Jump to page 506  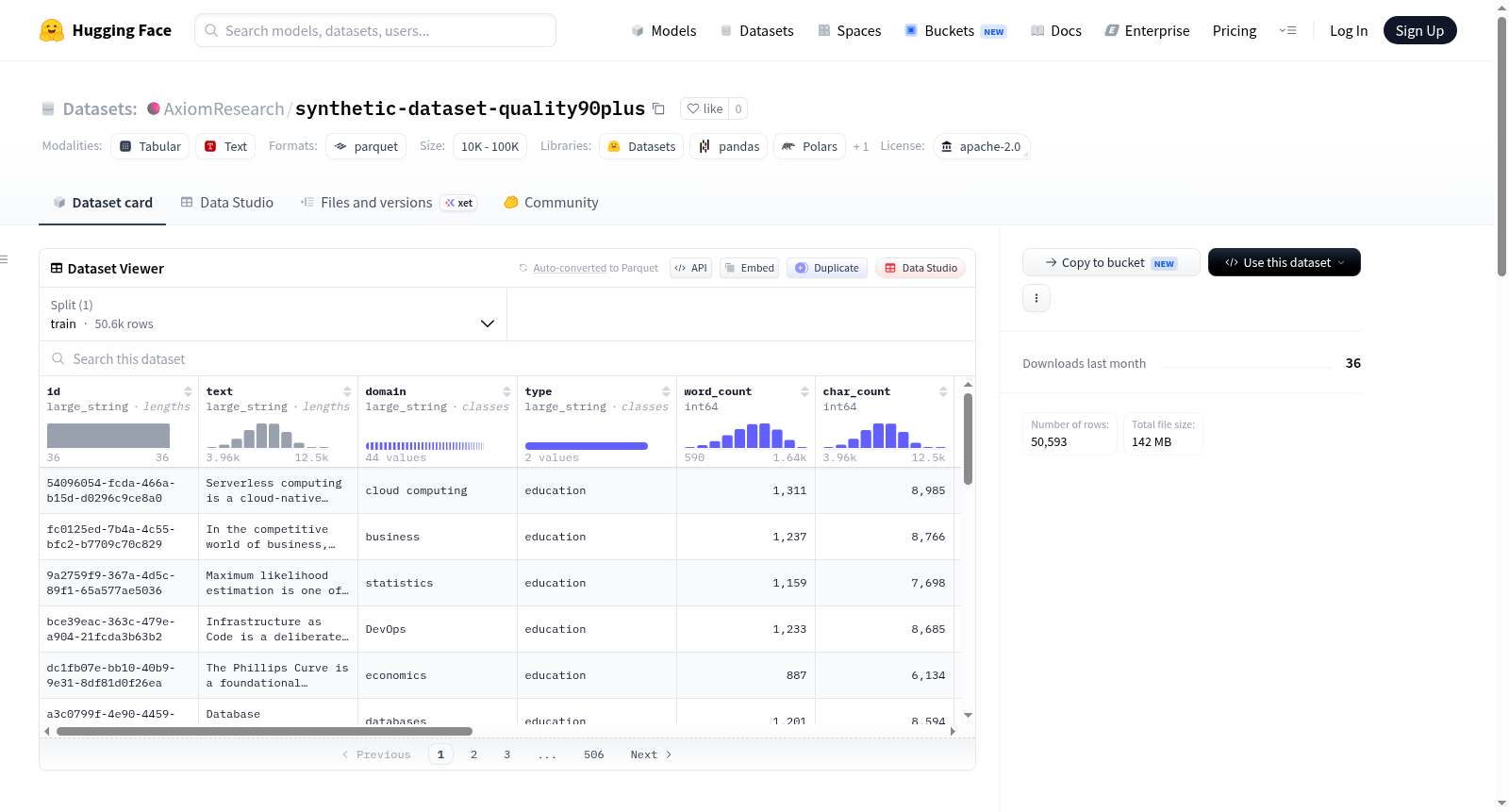click(x=594, y=754)
